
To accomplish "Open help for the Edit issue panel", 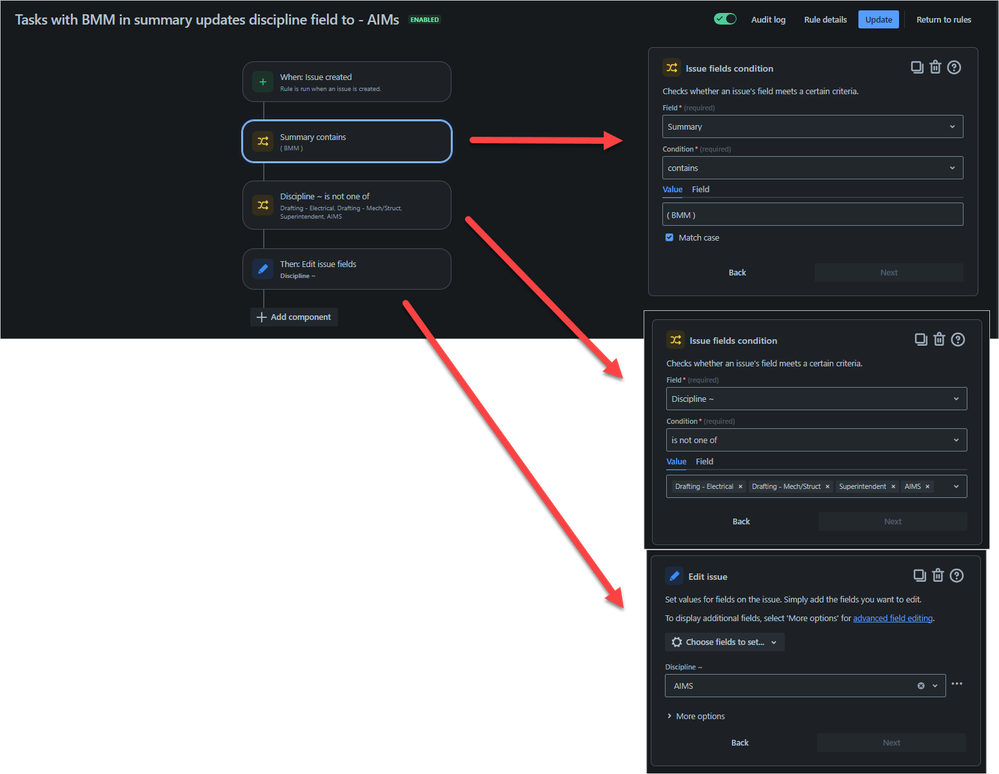I will pyautogui.click(x=956, y=576).
